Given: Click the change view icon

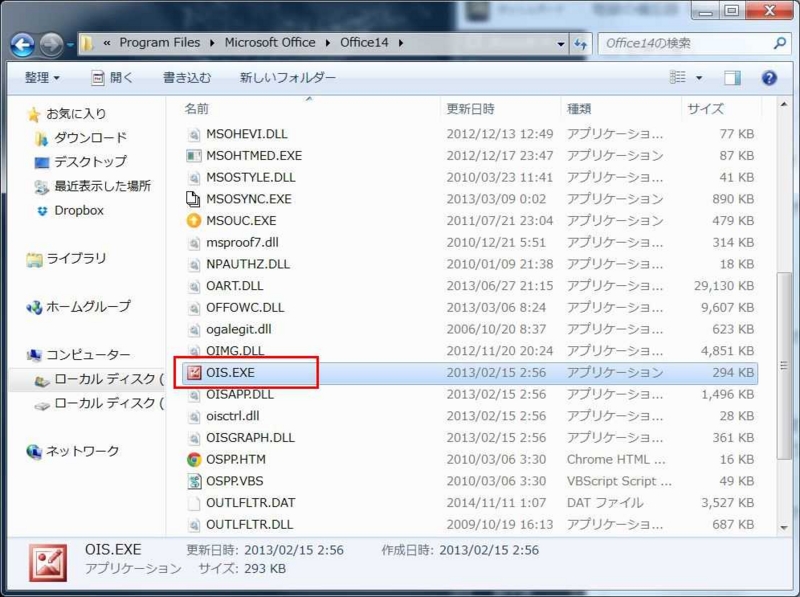Looking at the screenshot, I should (678, 77).
